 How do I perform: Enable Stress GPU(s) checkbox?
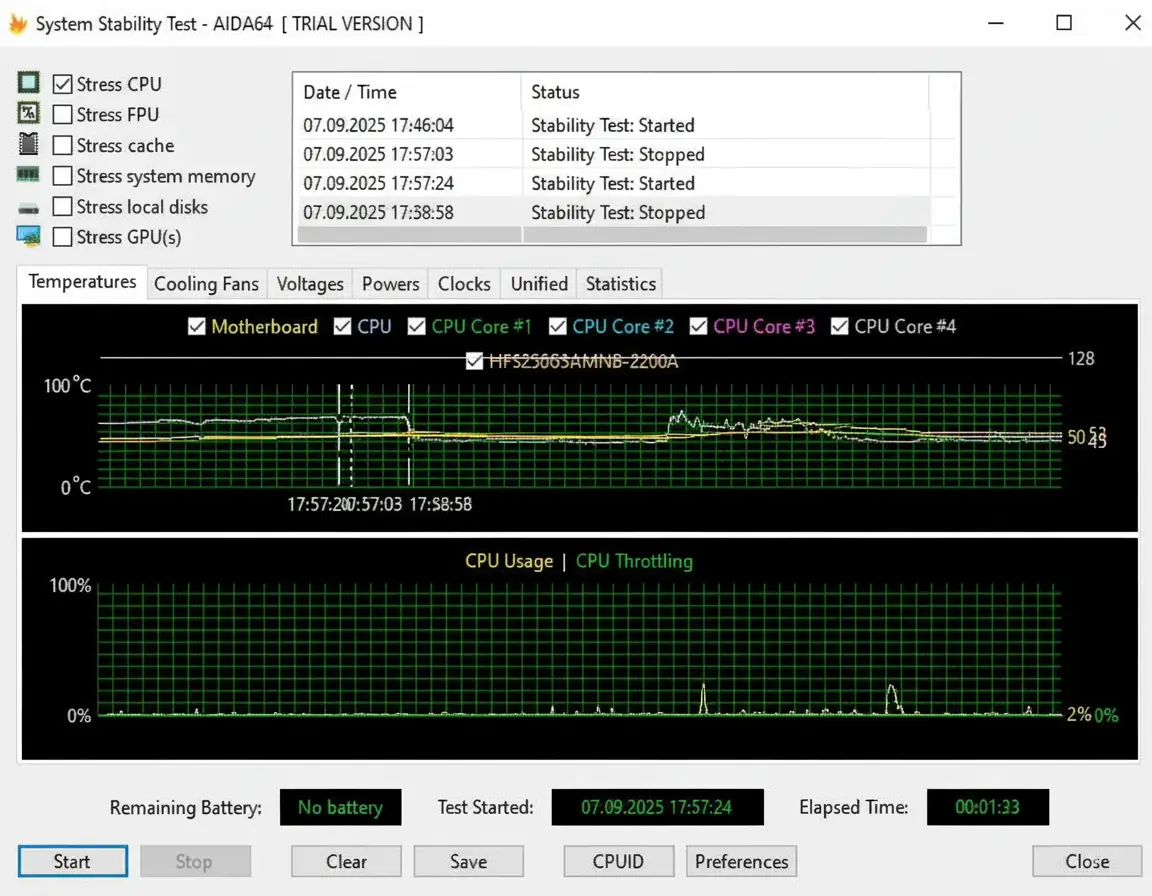[x=62, y=236]
